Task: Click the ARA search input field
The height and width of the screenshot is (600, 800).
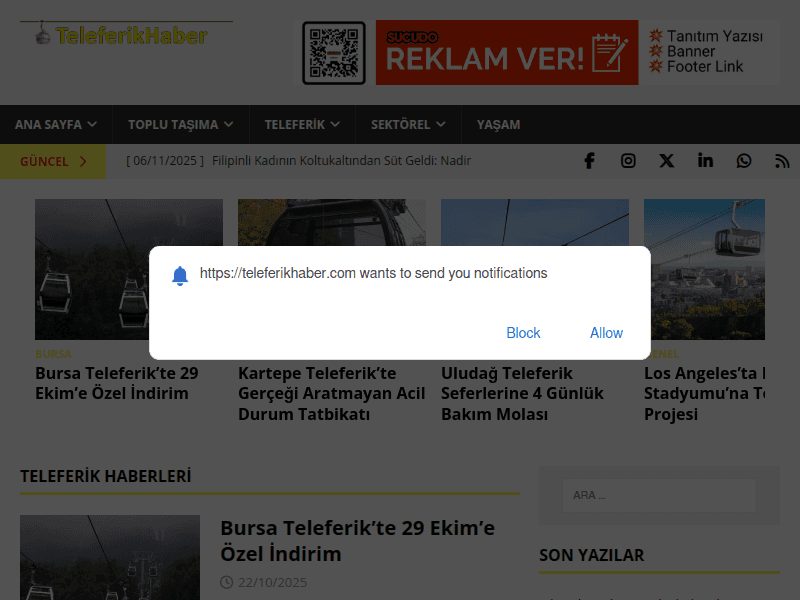Action: click(659, 495)
